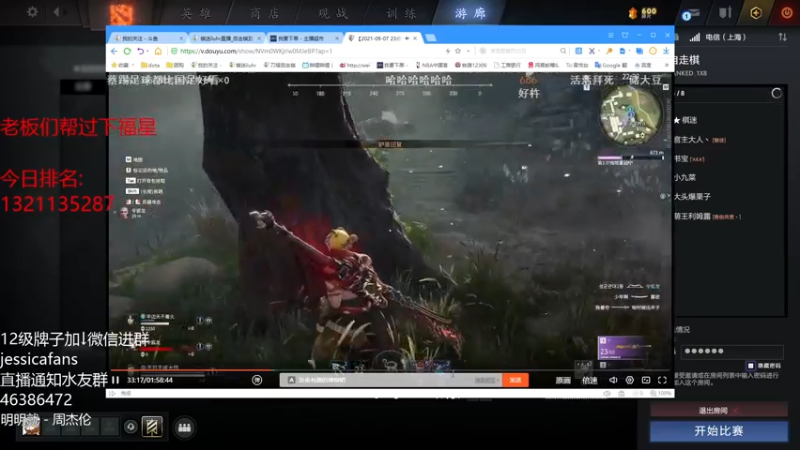Mute video with speaker icon
800x450 pixels.
click(613, 380)
